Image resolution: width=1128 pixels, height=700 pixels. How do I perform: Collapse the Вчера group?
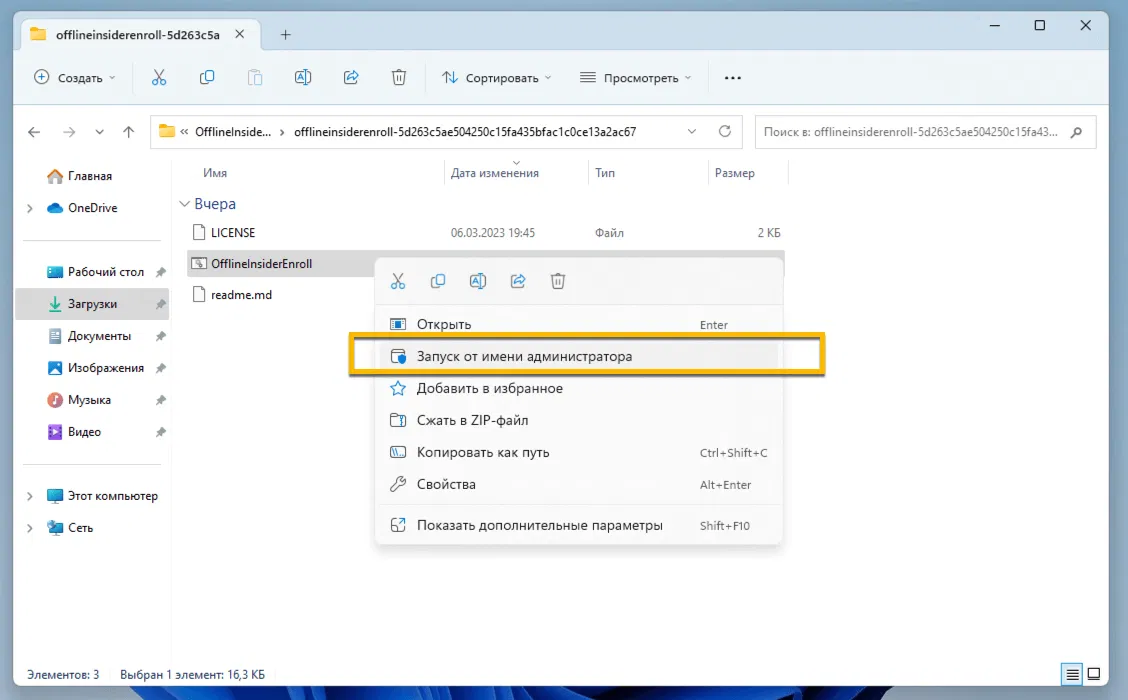click(184, 204)
